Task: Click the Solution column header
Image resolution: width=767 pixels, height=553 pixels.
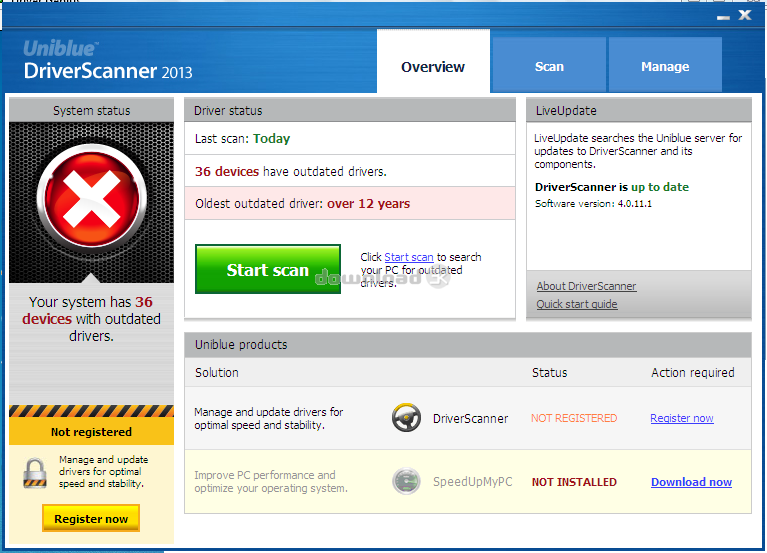Action: pyautogui.click(x=217, y=372)
